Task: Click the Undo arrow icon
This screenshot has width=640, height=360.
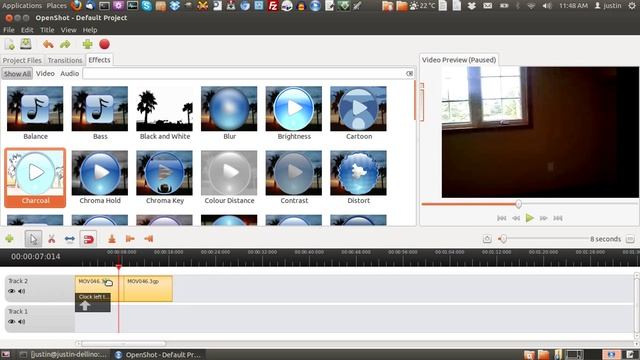Action: 48,44
